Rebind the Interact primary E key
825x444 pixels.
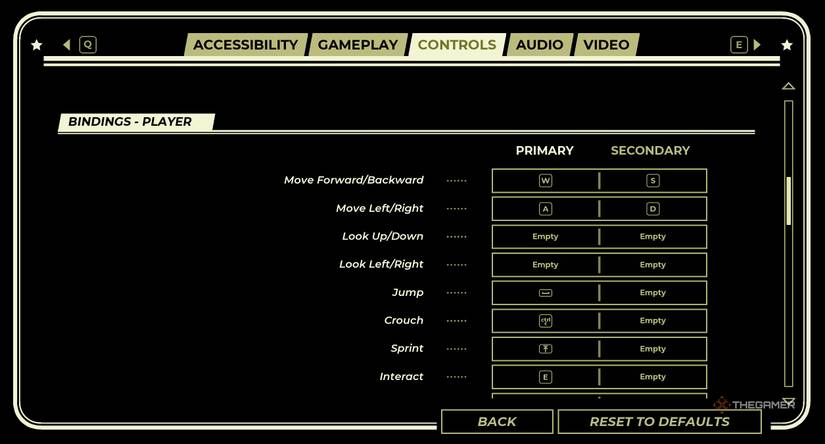pos(545,377)
